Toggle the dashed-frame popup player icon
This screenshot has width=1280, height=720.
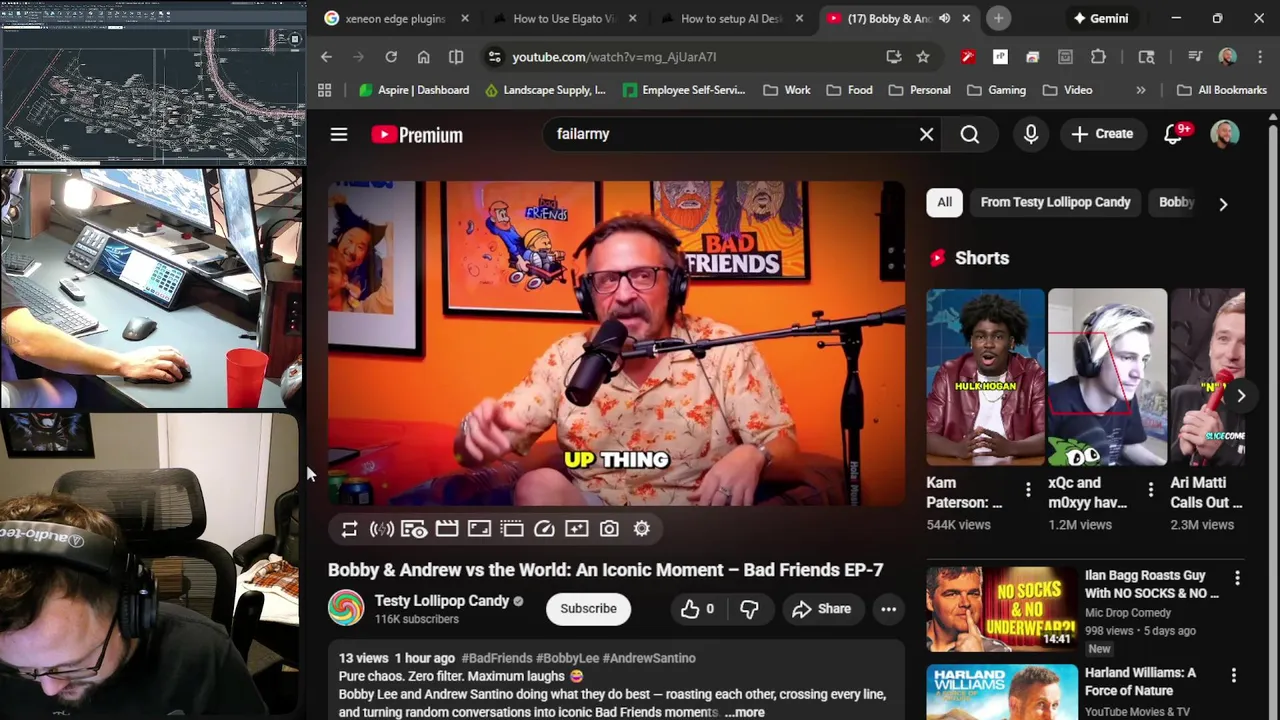coord(512,529)
